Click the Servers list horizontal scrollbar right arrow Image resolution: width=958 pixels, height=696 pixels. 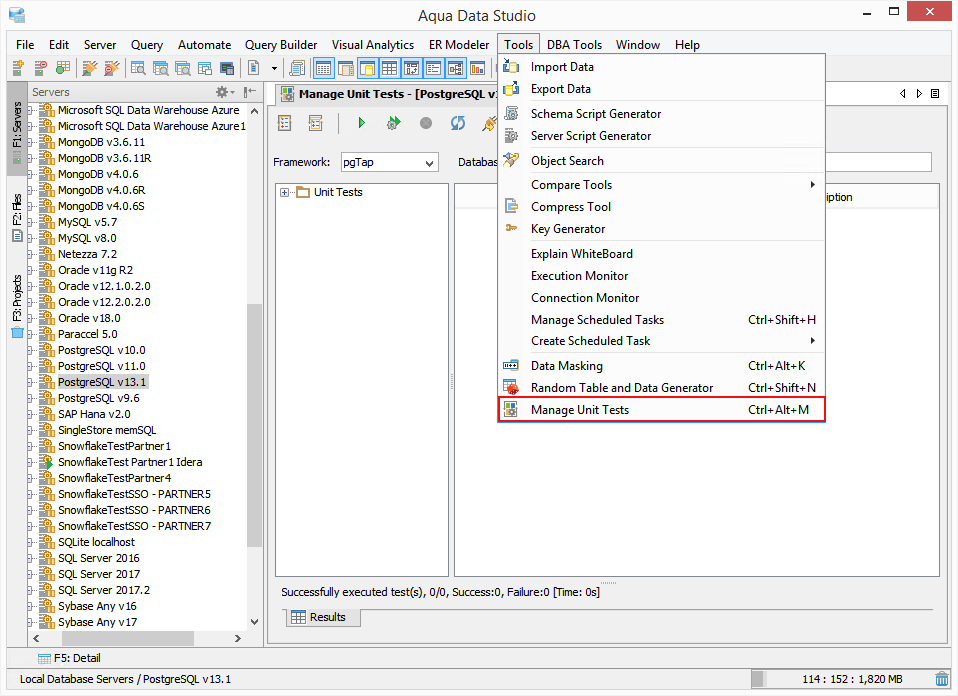pyautogui.click(x=238, y=639)
